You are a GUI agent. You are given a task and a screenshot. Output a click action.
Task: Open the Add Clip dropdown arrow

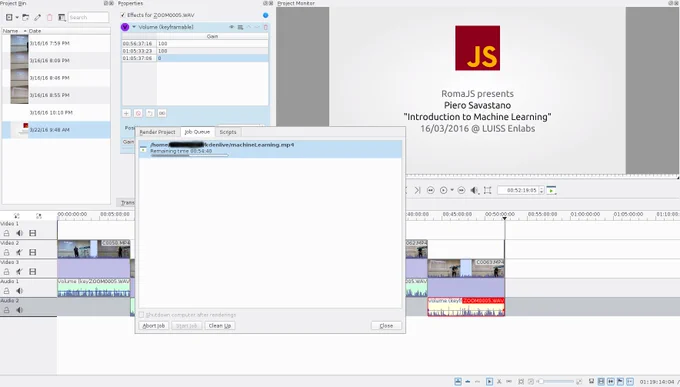pos(17,17)
